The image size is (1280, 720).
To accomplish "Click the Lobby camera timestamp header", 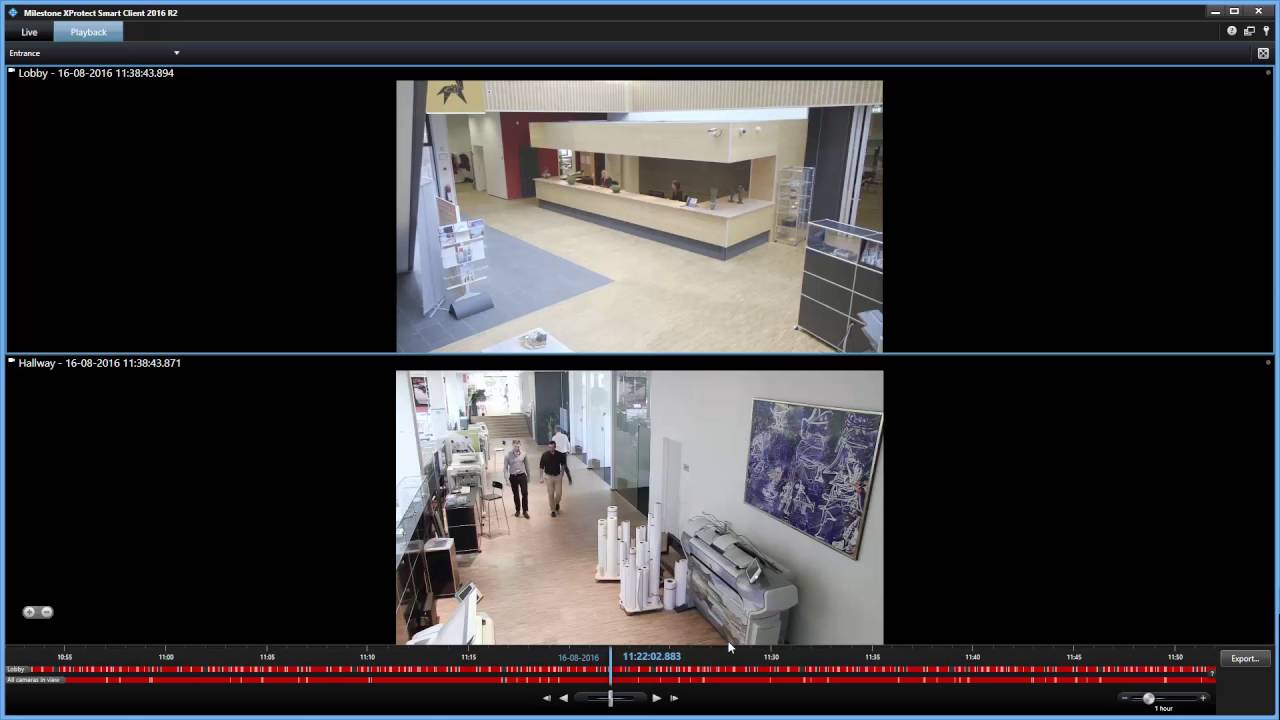I will tap(96, 73).
